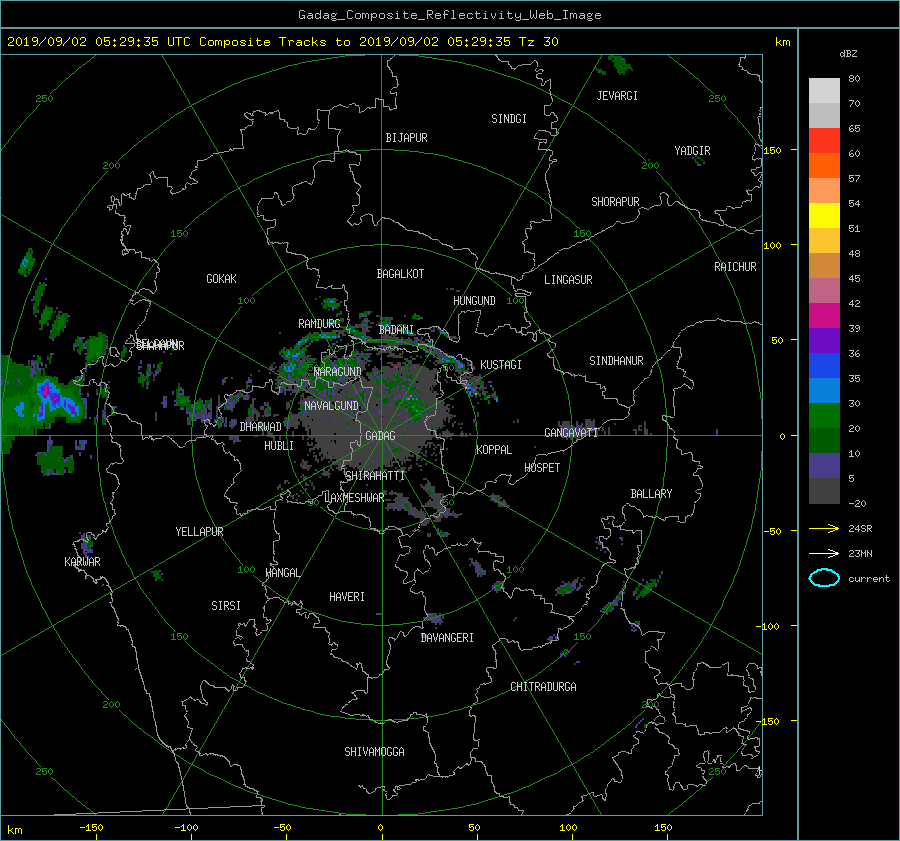Select the KOPPAL label
Image resolution: width=900 pixels, height=841 pixels.
pos(494,450)
